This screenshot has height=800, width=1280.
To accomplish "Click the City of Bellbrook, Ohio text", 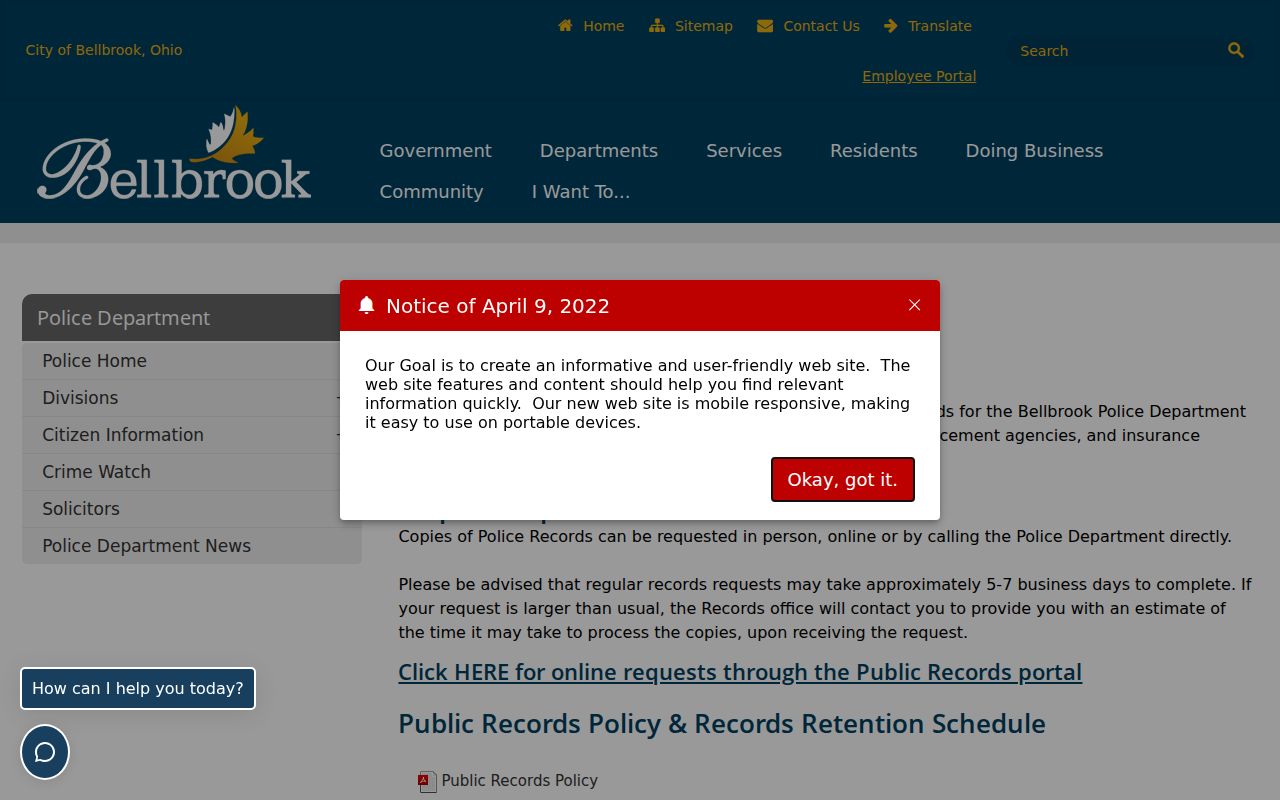I will pyautogui.click(x=104, y=50).
